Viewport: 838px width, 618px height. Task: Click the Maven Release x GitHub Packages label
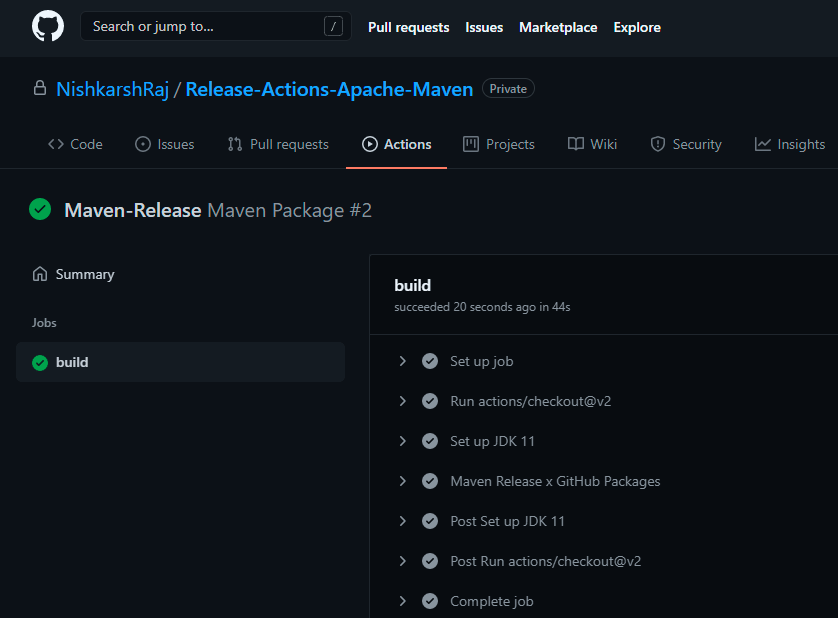[x=555, y=481]
